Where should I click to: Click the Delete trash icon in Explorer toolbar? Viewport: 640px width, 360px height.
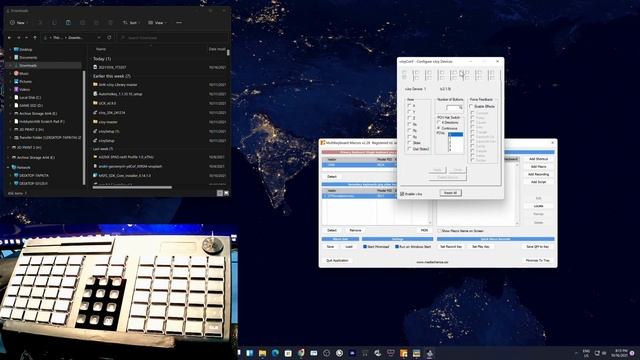[110, 23]
